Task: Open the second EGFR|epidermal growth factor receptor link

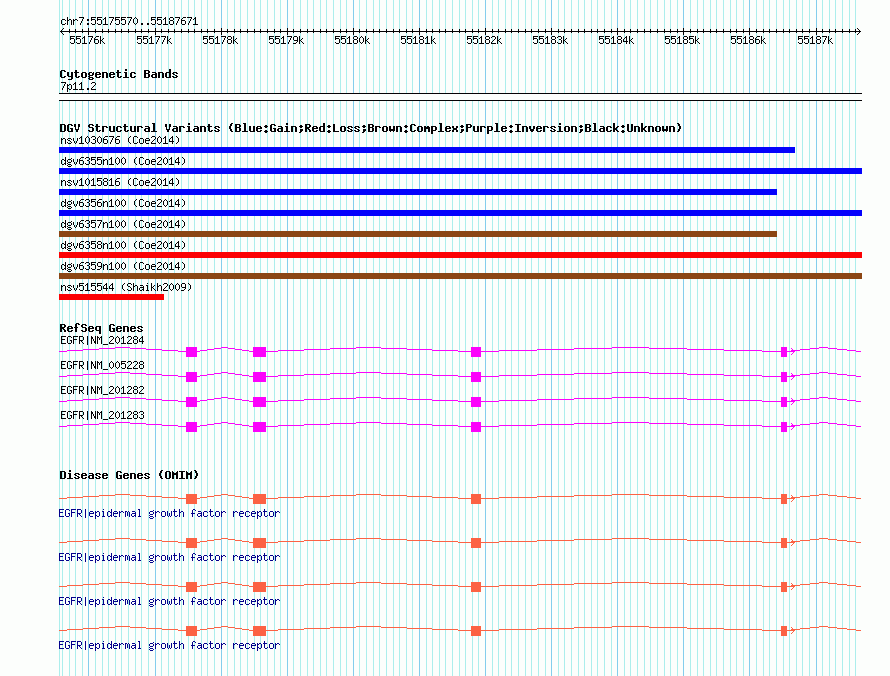Action: [x=169, y=558]
